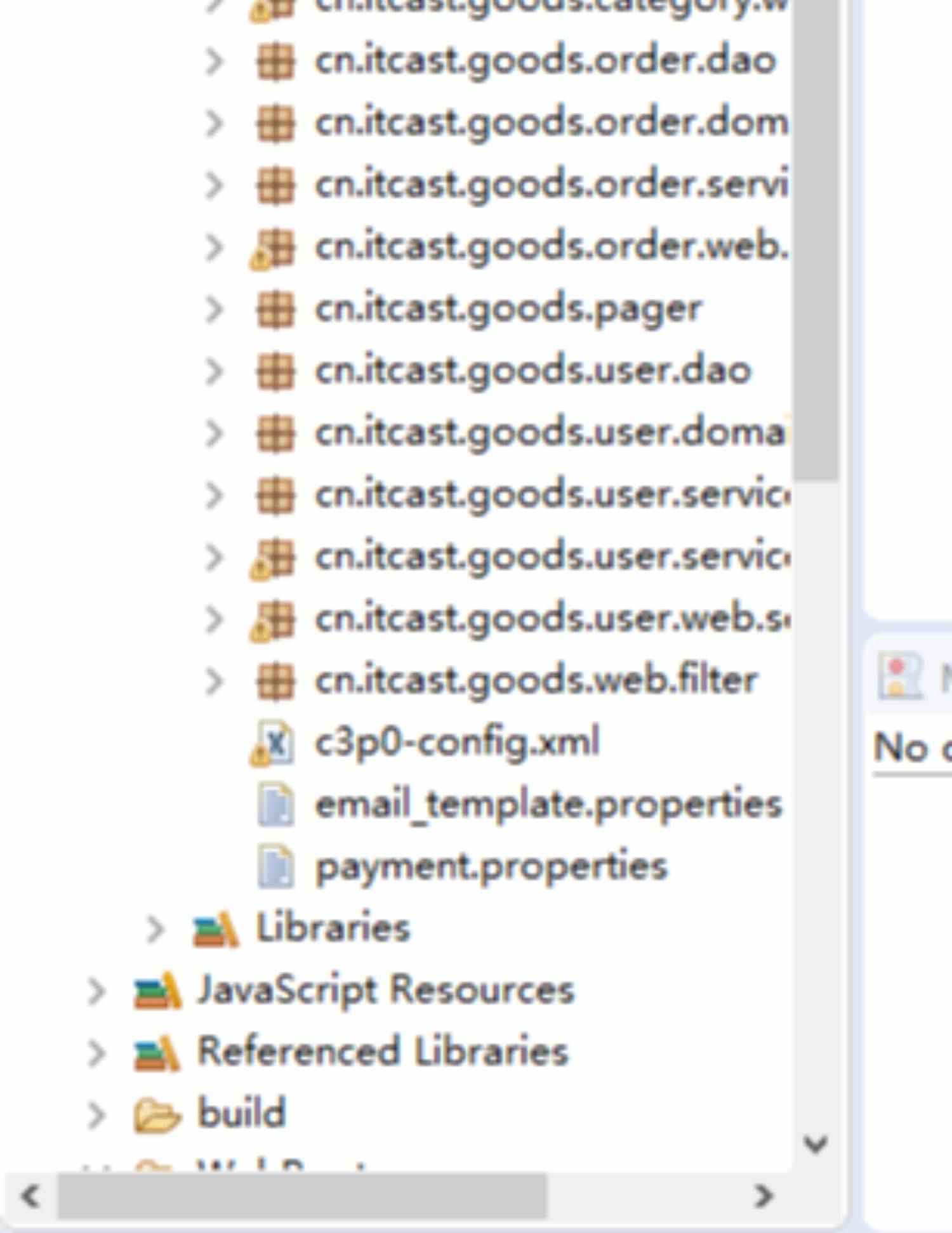952x1233 pixels.
Task: Click the cn.itcast.goods.web.filter package icon
Action: [275, 682]
